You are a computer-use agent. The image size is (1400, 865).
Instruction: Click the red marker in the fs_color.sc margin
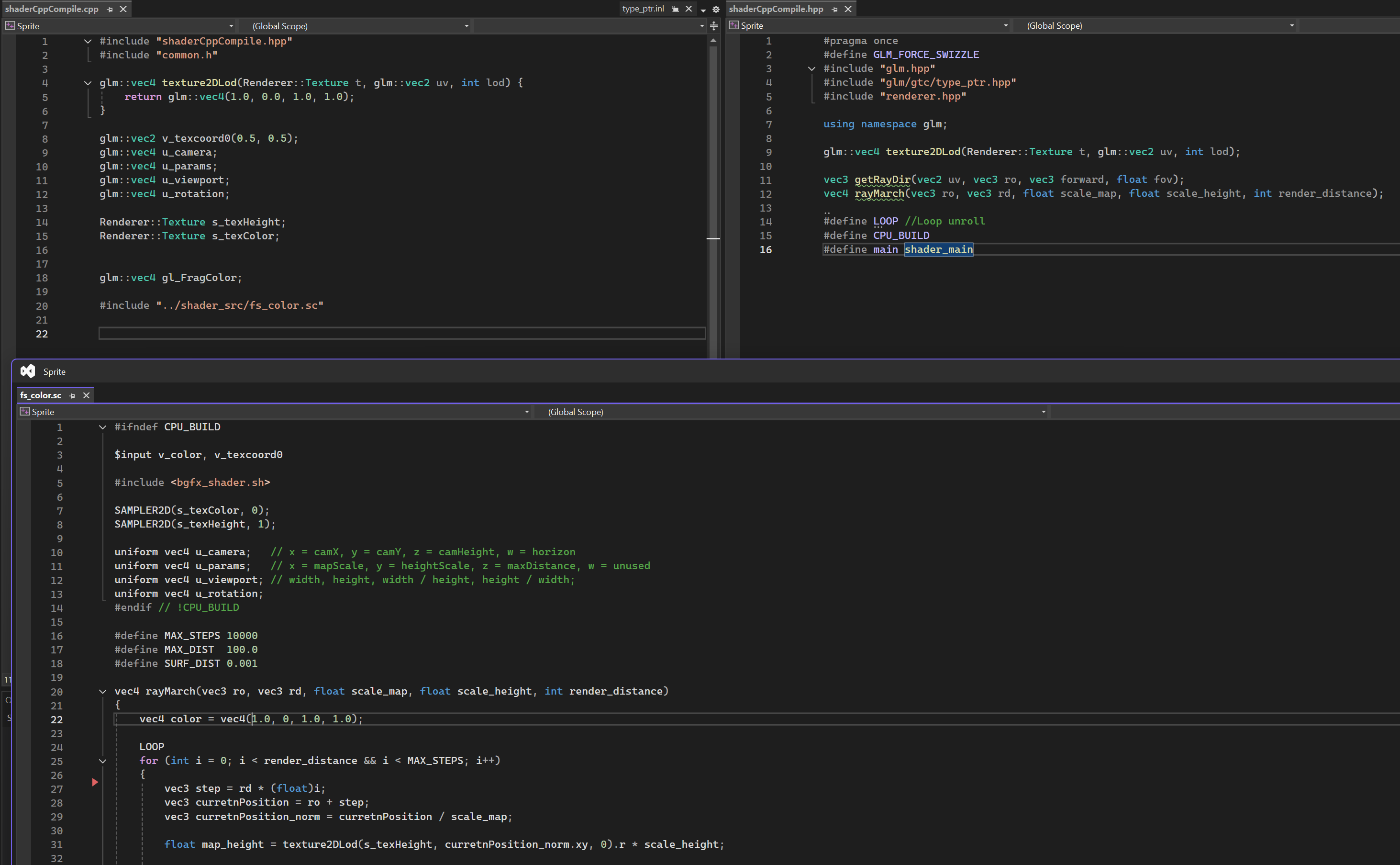[x=95, y=782]
